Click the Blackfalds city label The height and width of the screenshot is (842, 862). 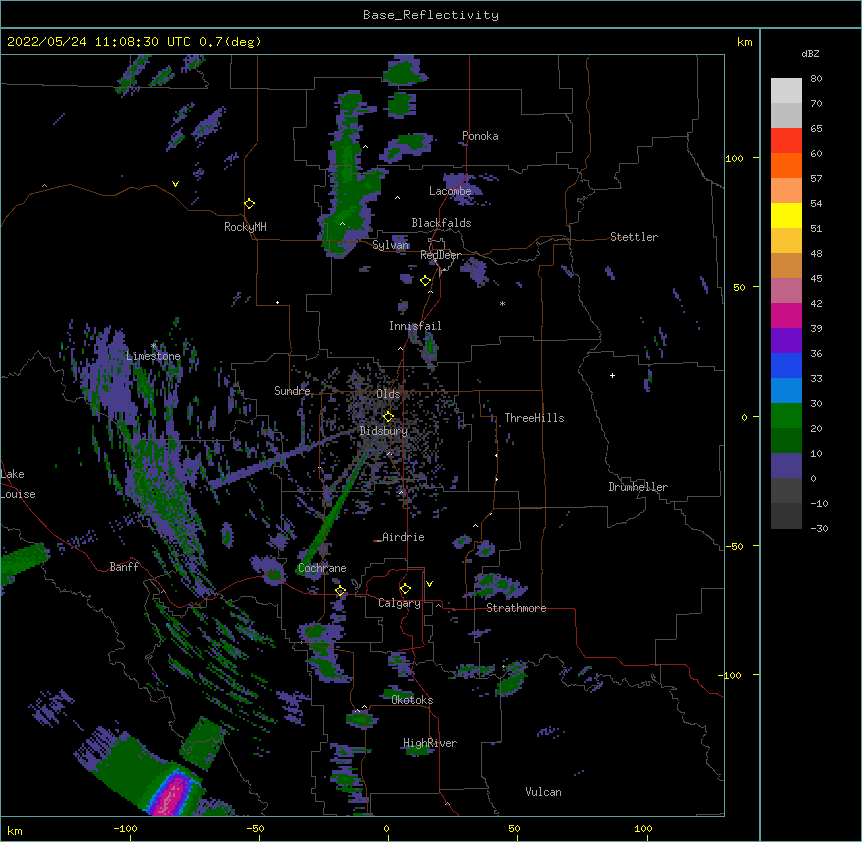click(x=441, y=223)
